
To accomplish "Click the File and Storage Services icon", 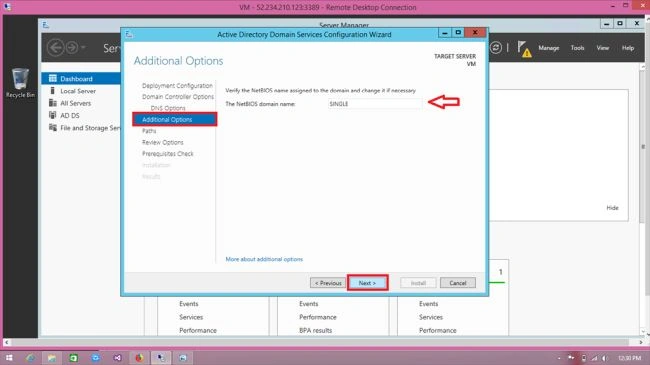I will click(53, 127).
